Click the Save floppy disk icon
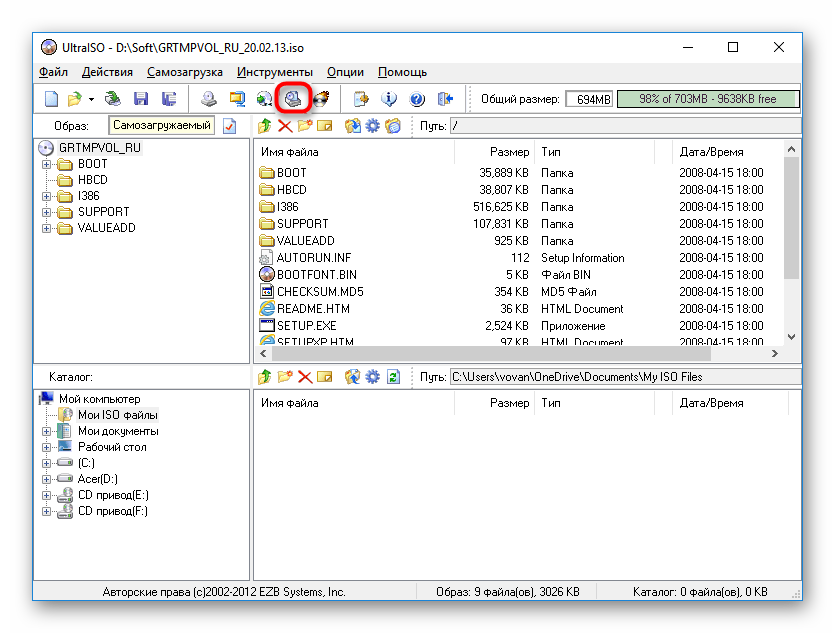The width and height of the screenshot is (835, 633). click(141, 99)
